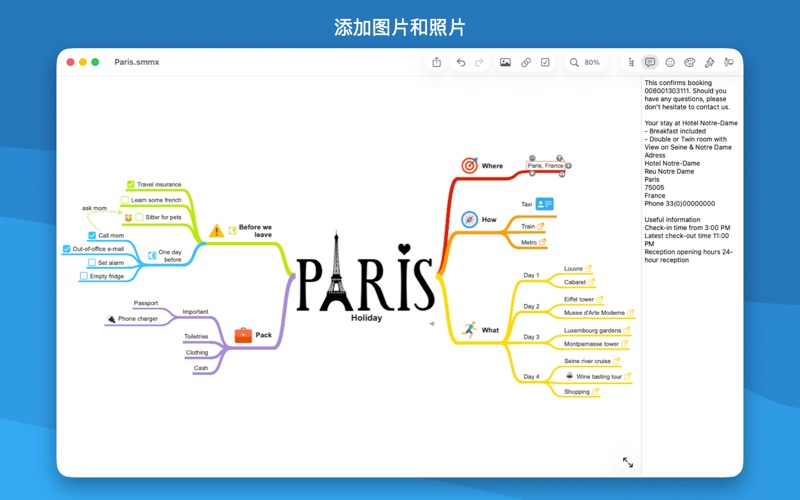The width and height of the screenshot is (800, 500).
Task: Tick the Empty fridge checkbox
Action: click(84, 276)
